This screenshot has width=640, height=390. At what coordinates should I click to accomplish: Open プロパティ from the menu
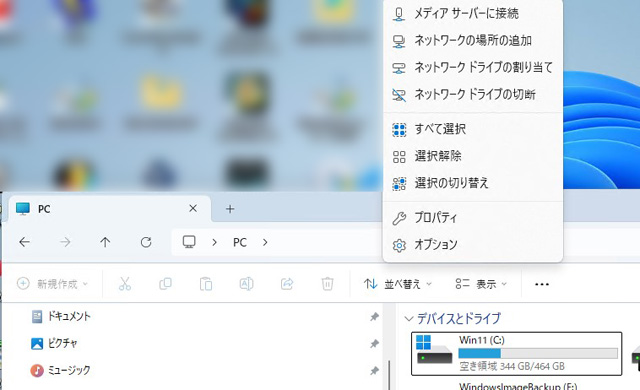(473, 218)
